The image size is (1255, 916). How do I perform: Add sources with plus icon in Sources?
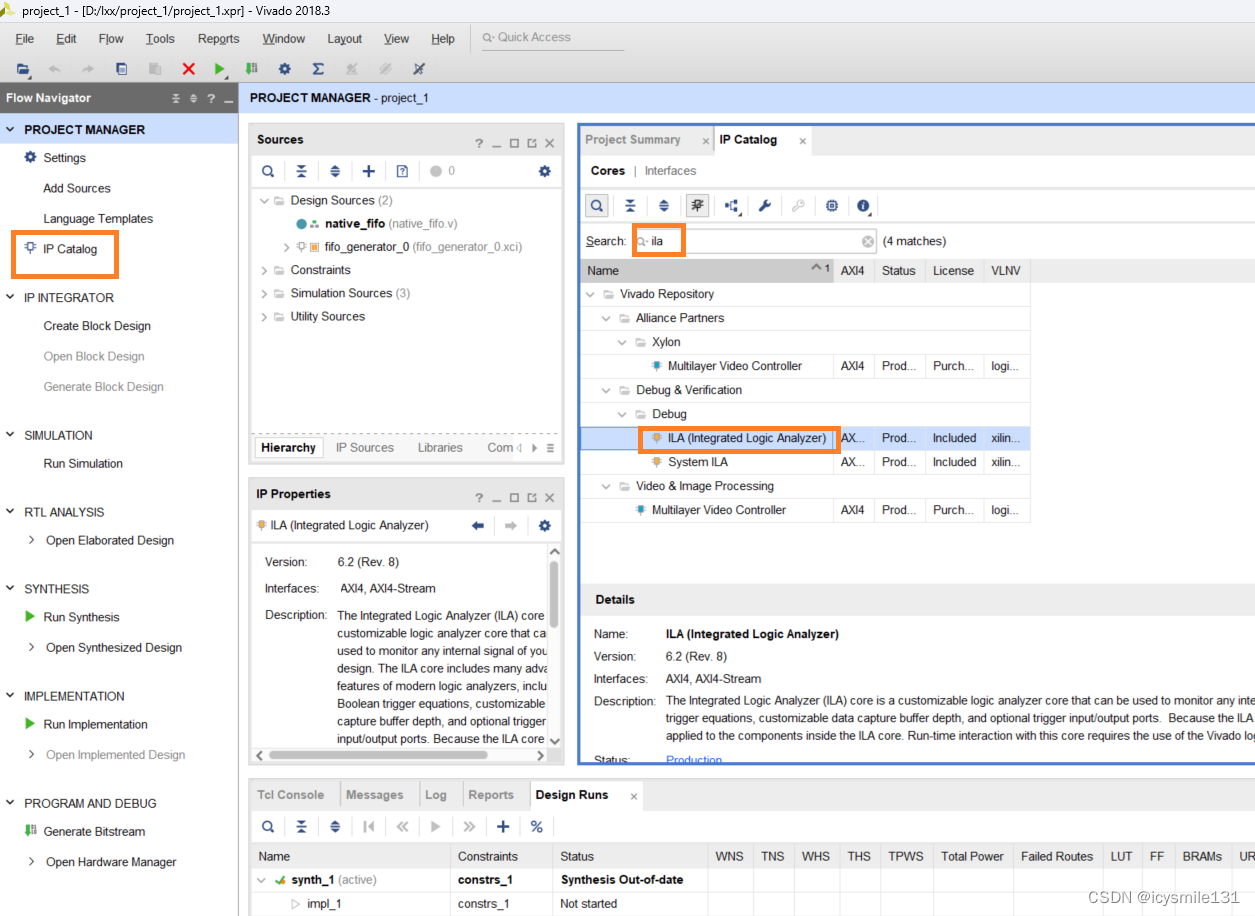pyautogui.click(x=368, y=171)
